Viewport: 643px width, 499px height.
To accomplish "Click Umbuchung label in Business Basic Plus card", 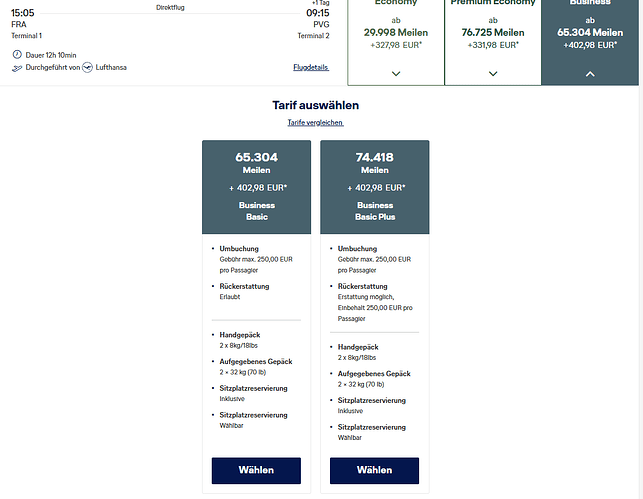I will [x=357, y=248].
